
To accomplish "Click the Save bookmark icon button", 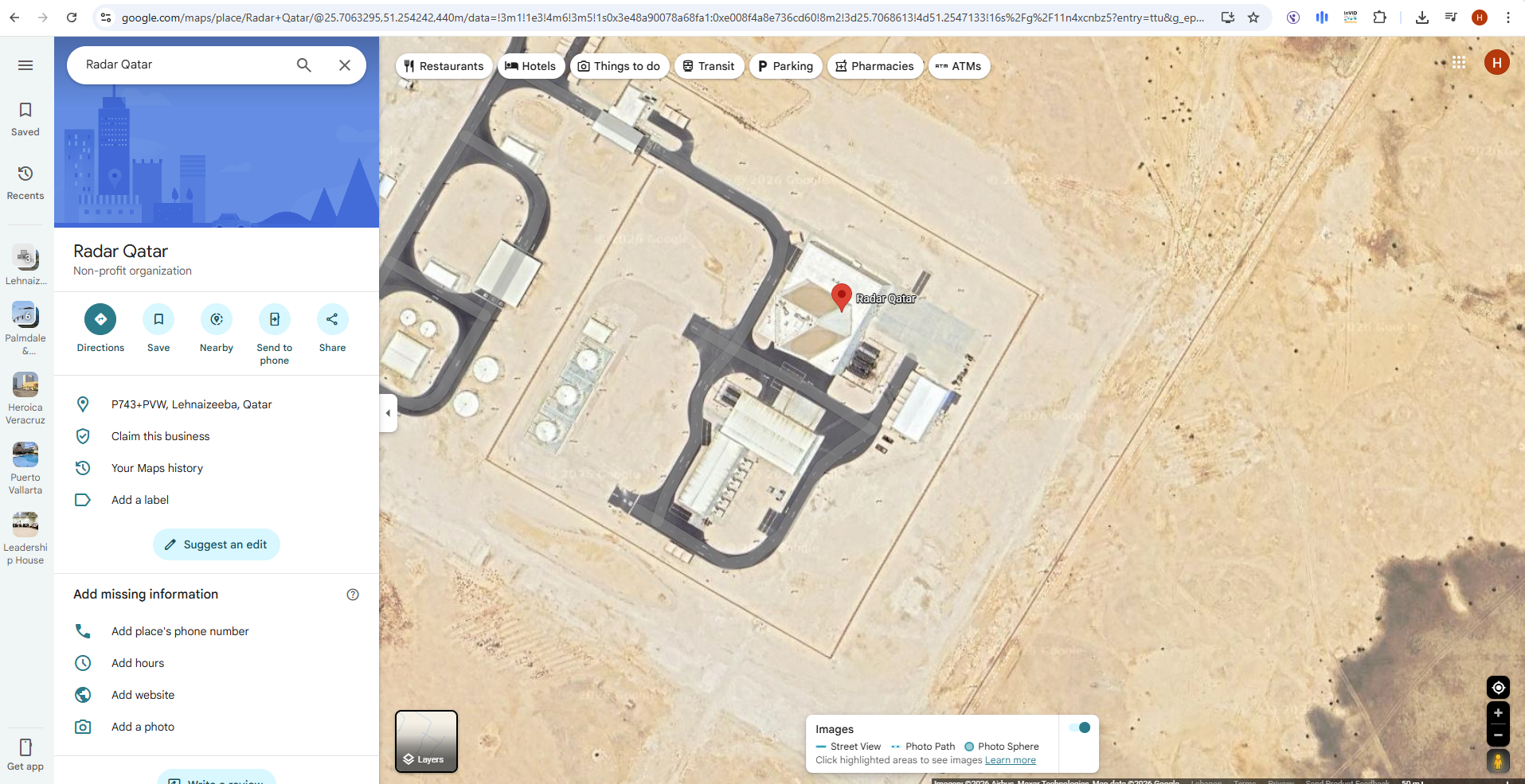I will (x=158, y=319).
